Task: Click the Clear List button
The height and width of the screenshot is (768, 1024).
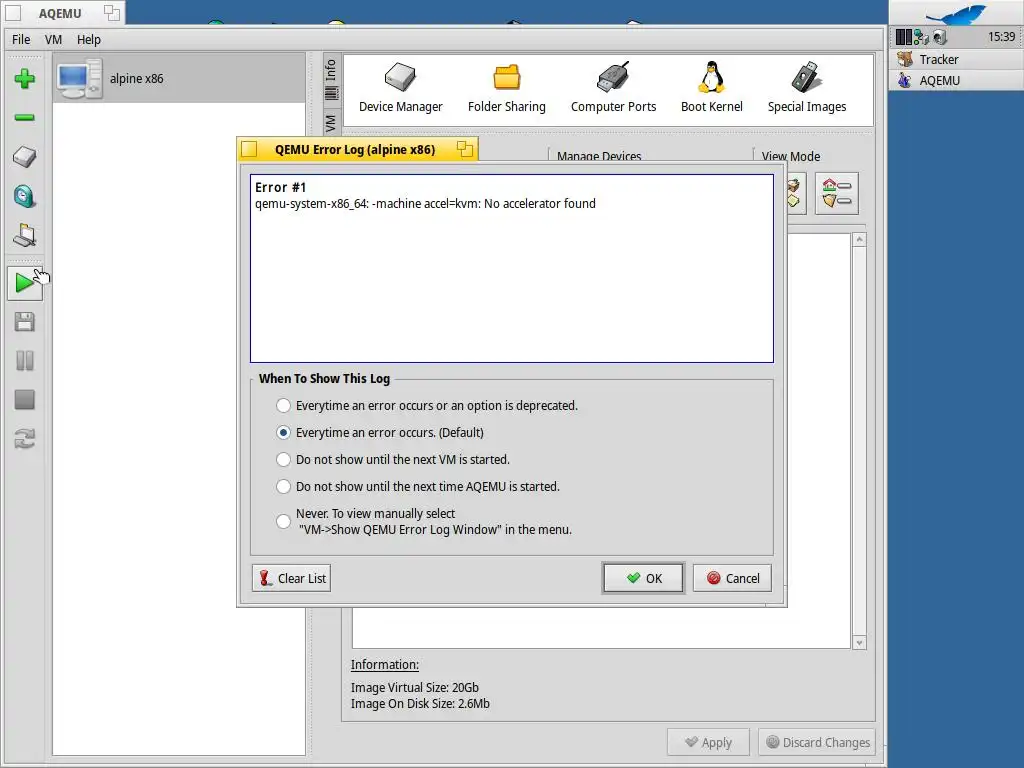Action: 291,578
